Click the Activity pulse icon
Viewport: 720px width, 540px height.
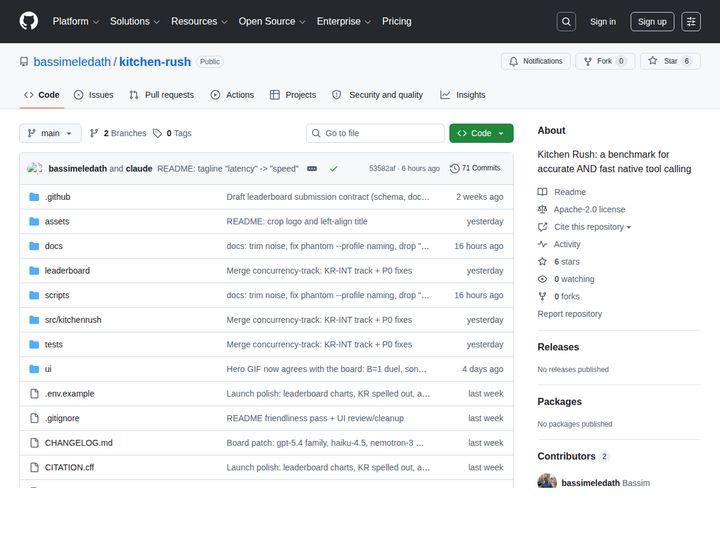point(542,244)
